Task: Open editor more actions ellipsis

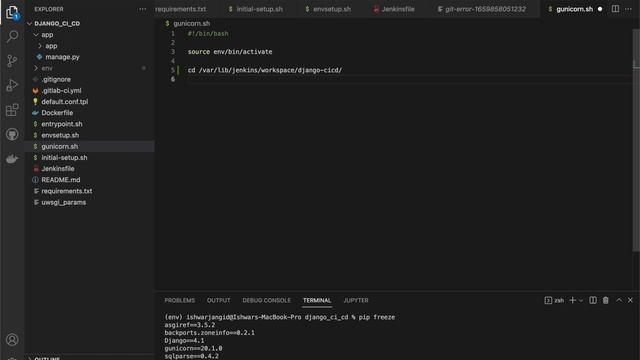Action: 629,9
